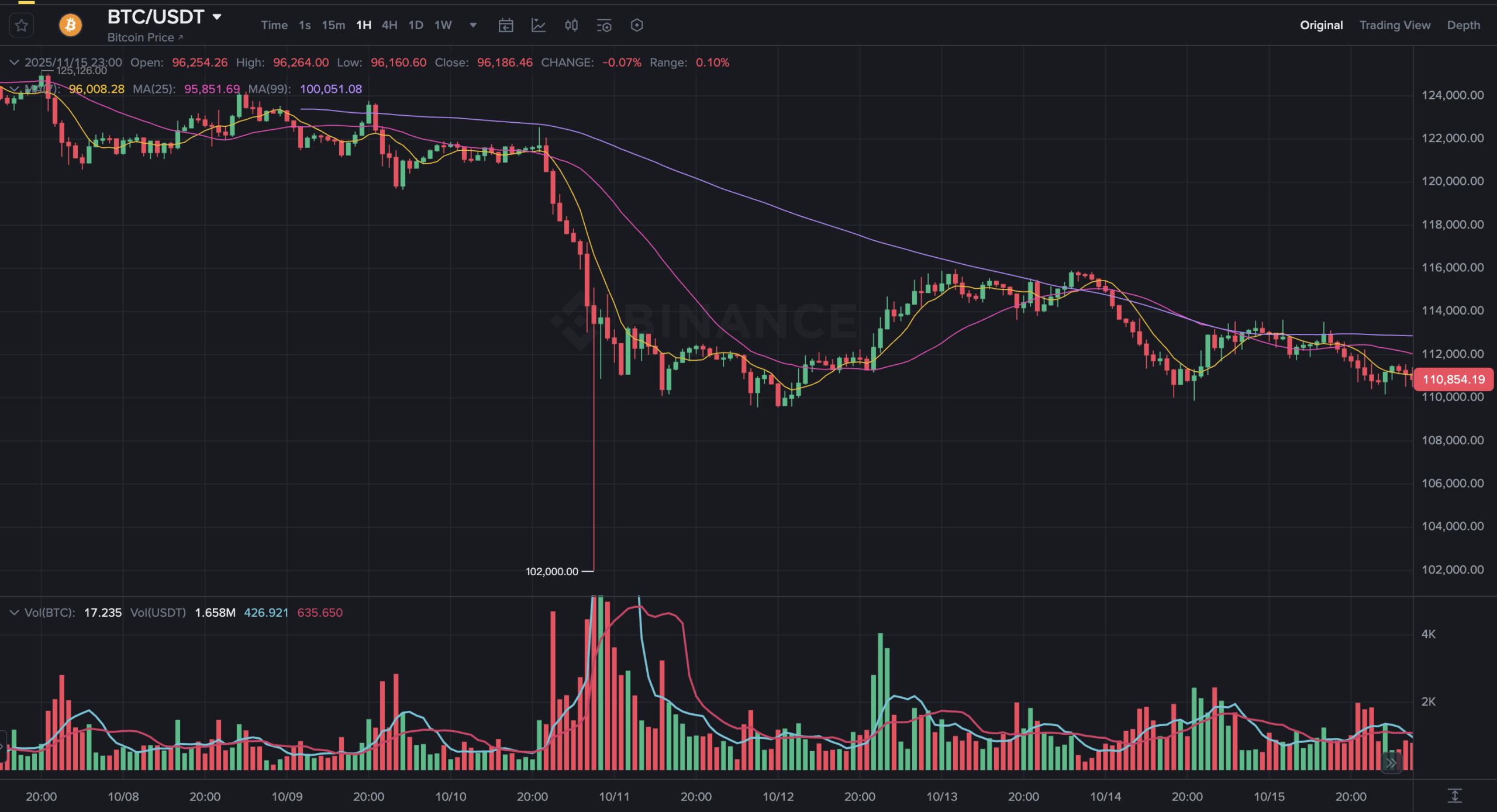Open the go-to-date calendar icon

click(505, 25)
